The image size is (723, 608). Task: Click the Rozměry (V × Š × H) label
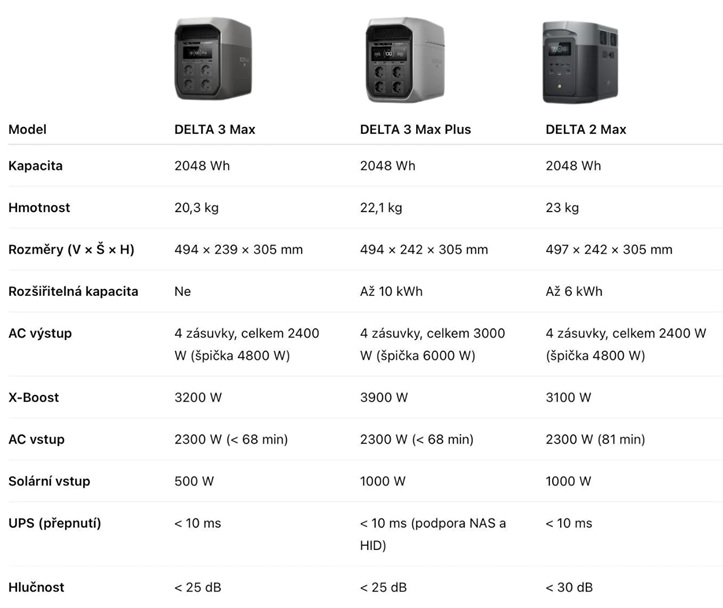(71, 250)
